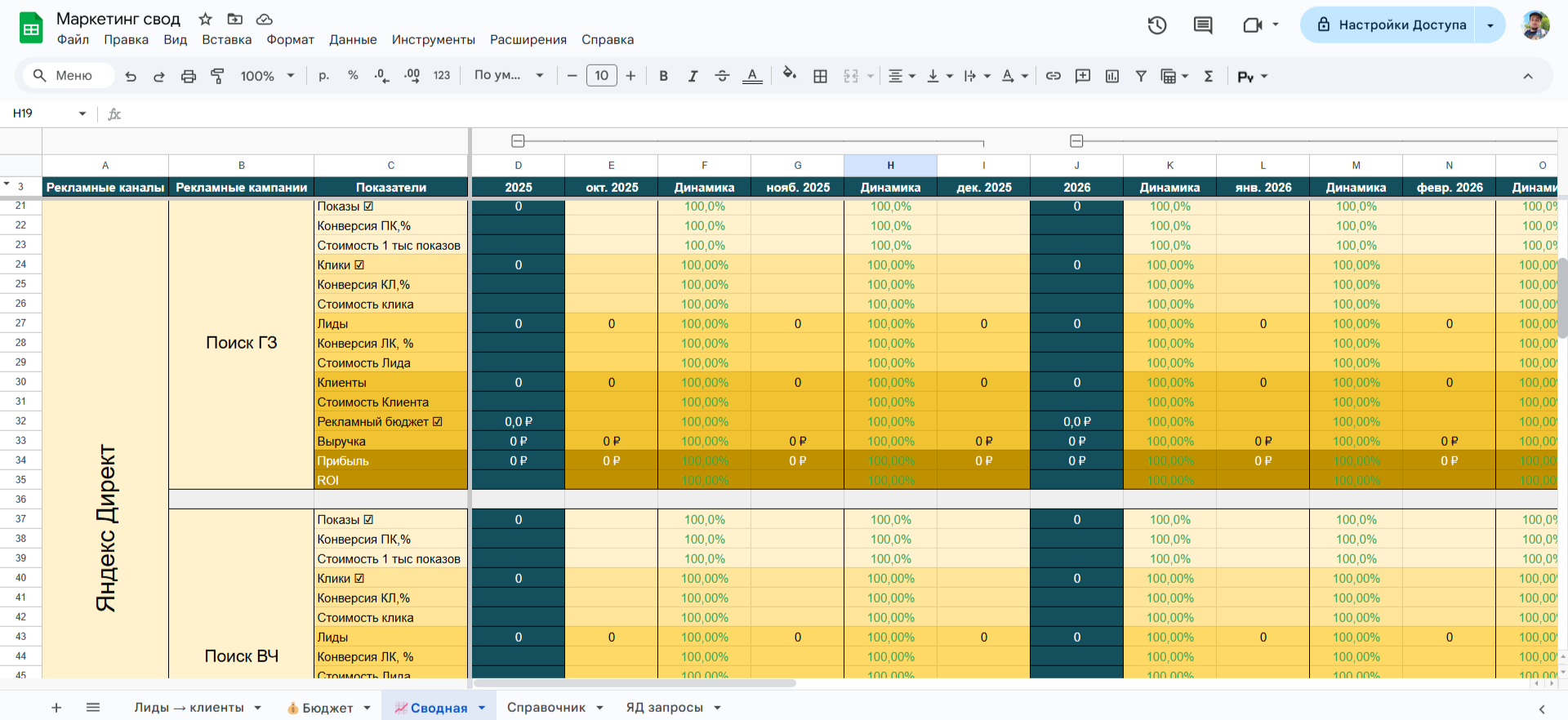Open version history clock icon
The height and width of the screenshot is (720, 1568).
(x=1156, y=25)
